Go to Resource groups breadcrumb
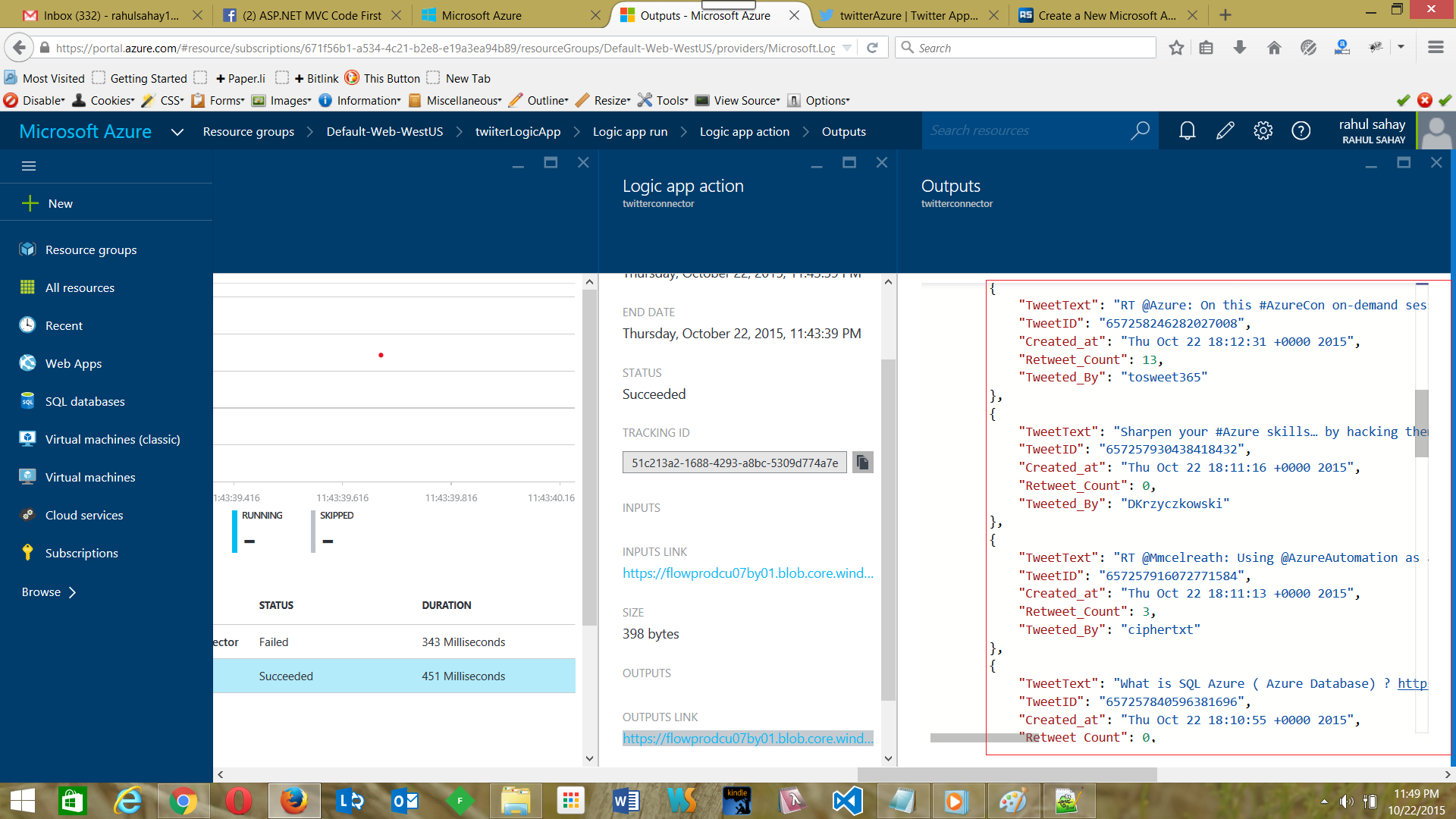This screenshot has width=1456, height=819. 249,131
